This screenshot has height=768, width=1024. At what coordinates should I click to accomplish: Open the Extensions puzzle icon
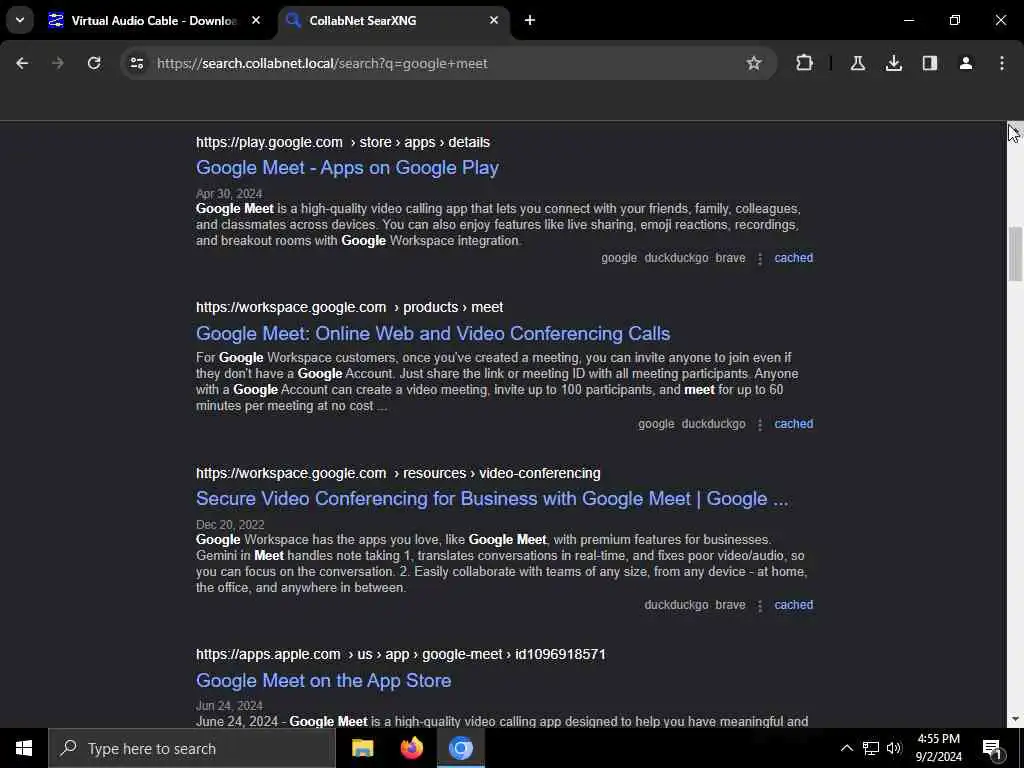[x=805, y=63]
